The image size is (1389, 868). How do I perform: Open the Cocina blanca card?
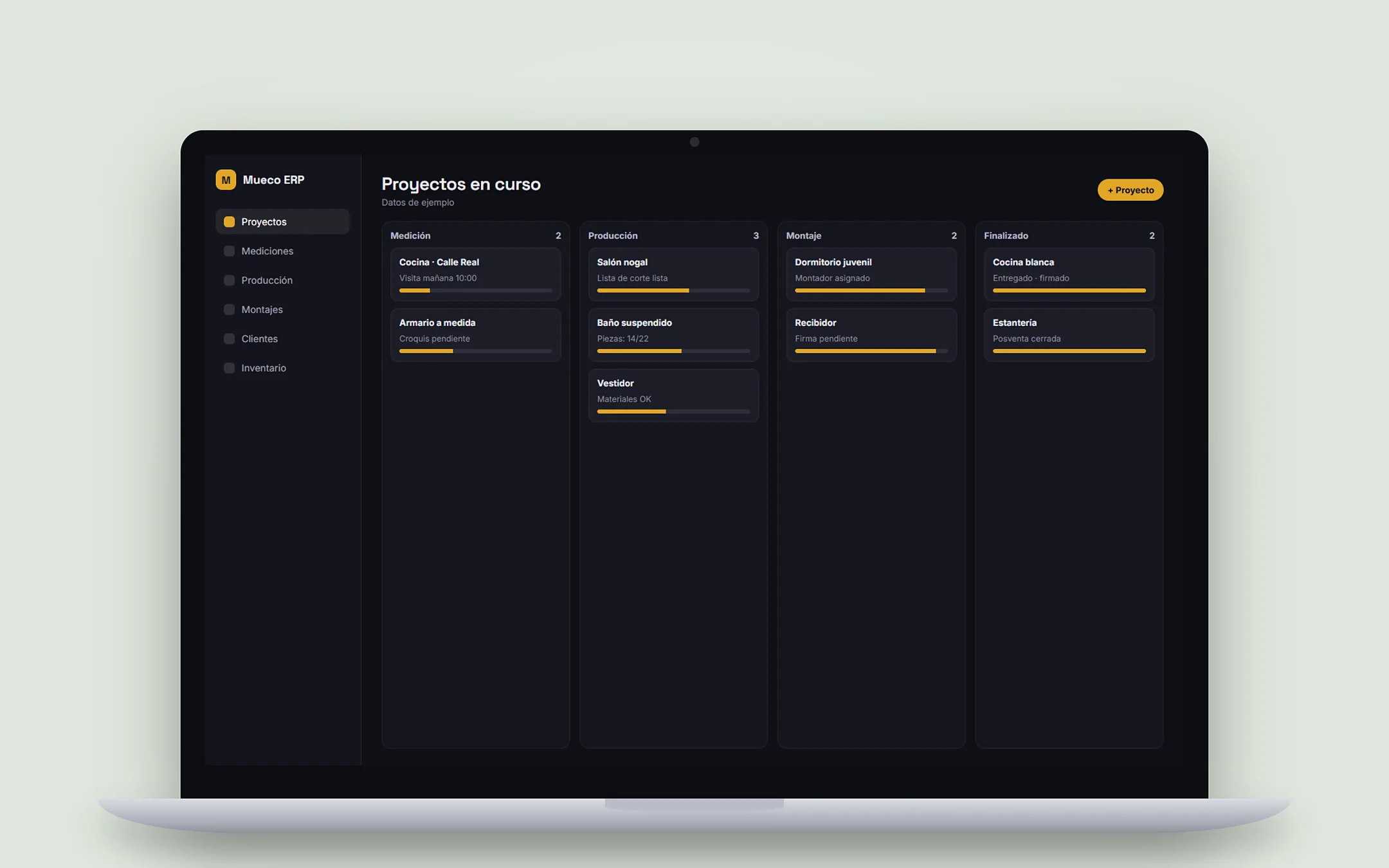[x=1069, y=275]
